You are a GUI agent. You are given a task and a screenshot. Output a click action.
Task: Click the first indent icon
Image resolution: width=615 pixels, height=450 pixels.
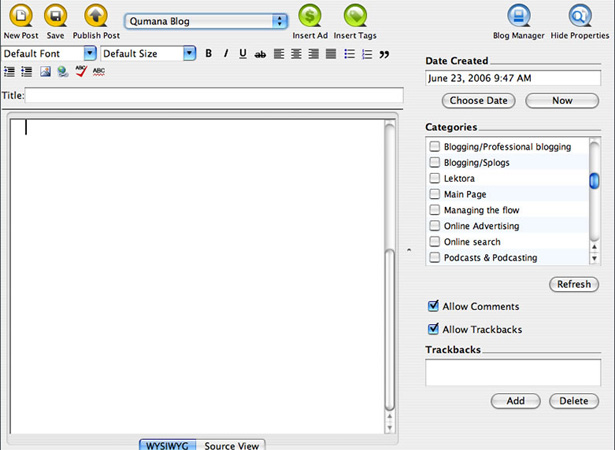pos(9,71)
